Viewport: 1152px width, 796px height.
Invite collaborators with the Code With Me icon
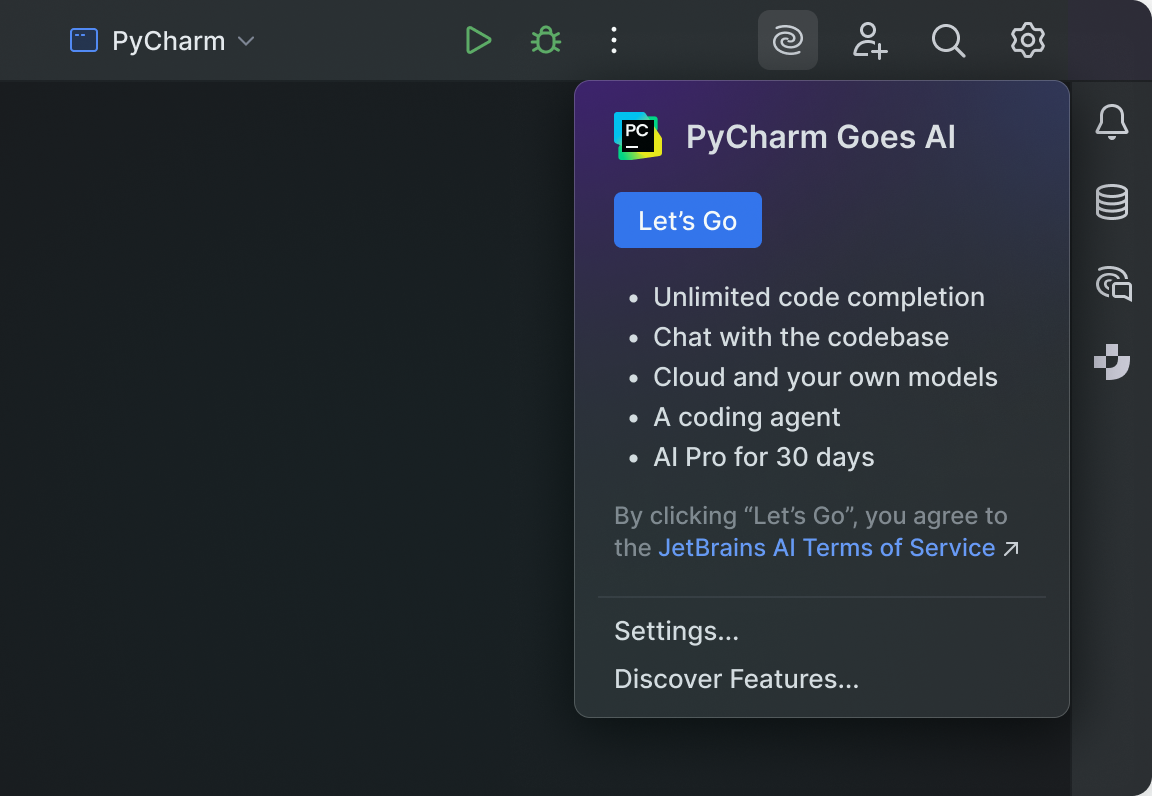click(869, 41)
